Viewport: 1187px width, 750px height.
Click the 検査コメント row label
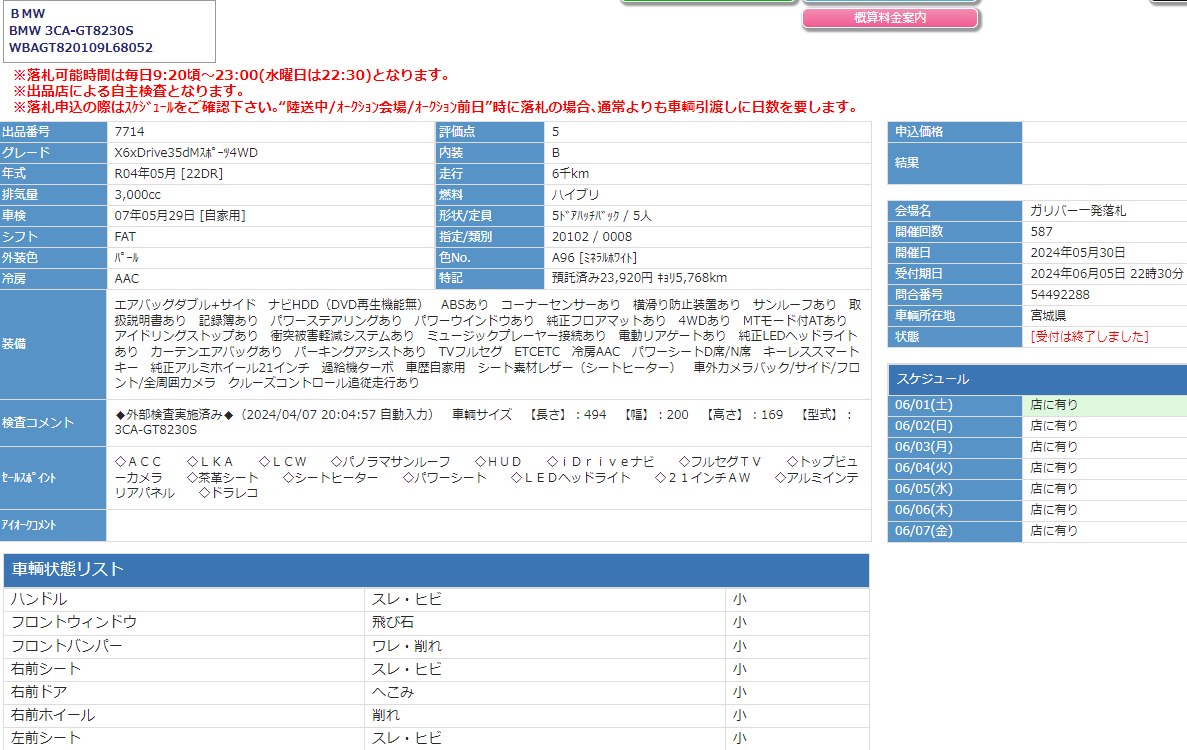pyautogui.click(x=53, y=422)
